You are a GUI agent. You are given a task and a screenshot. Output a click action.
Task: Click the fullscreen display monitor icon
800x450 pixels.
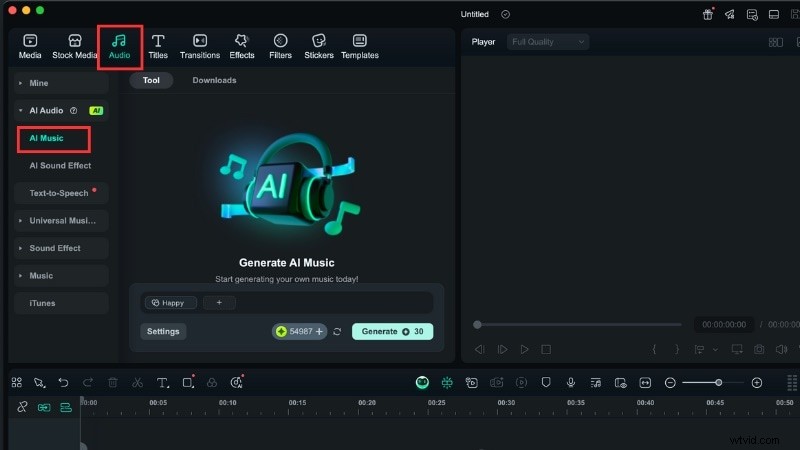[737, 349]
